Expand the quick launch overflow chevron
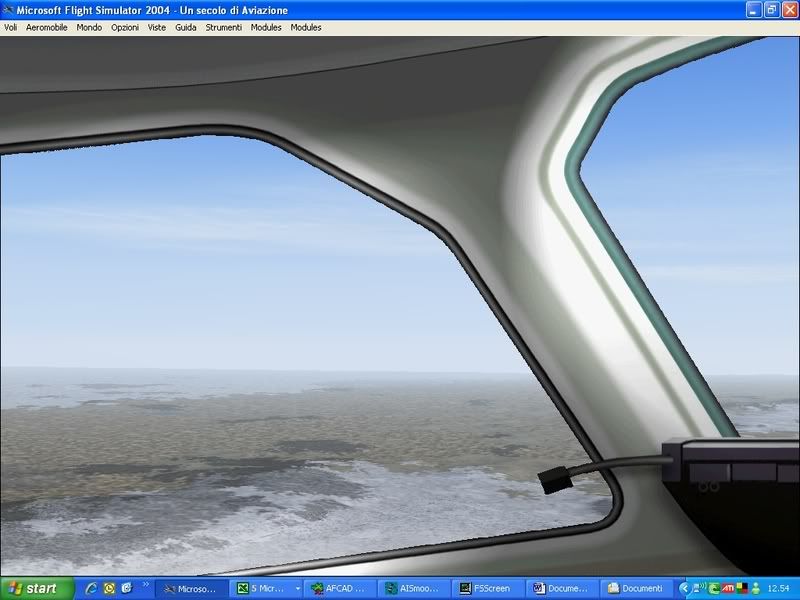Screen dimensions: 800x600 tap(145, 584)
